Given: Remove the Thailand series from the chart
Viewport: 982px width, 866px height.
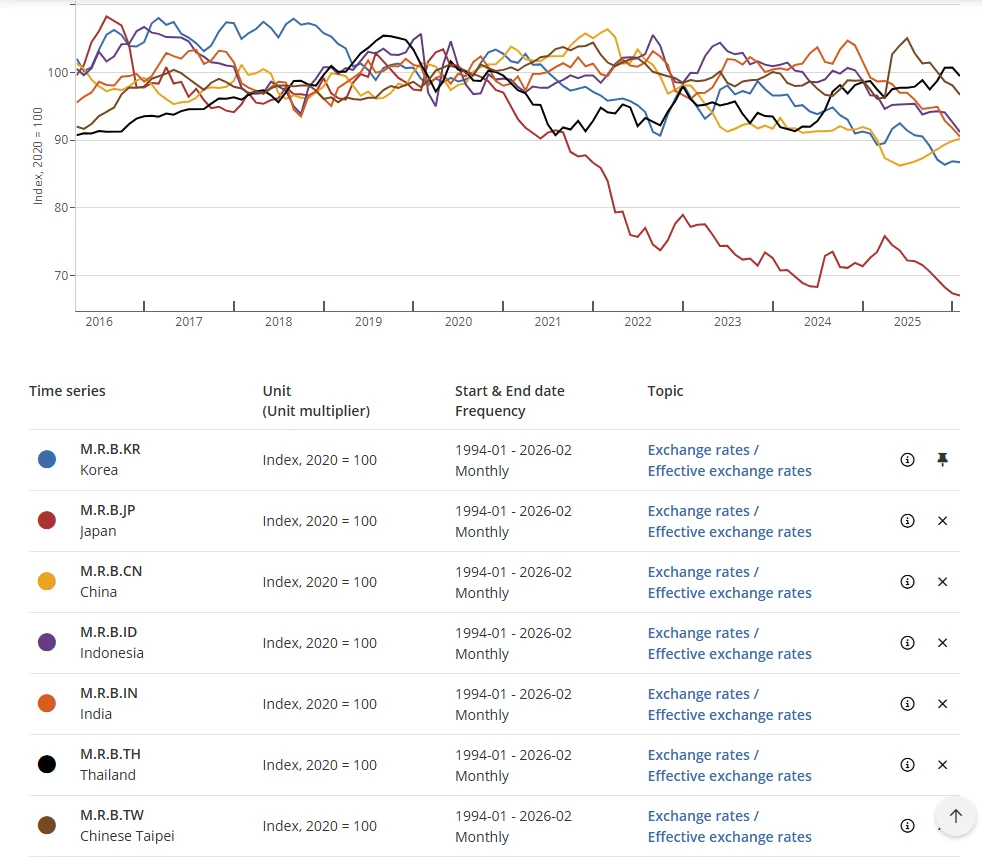Looking at the screenshot, I should (x=942, y=765).
